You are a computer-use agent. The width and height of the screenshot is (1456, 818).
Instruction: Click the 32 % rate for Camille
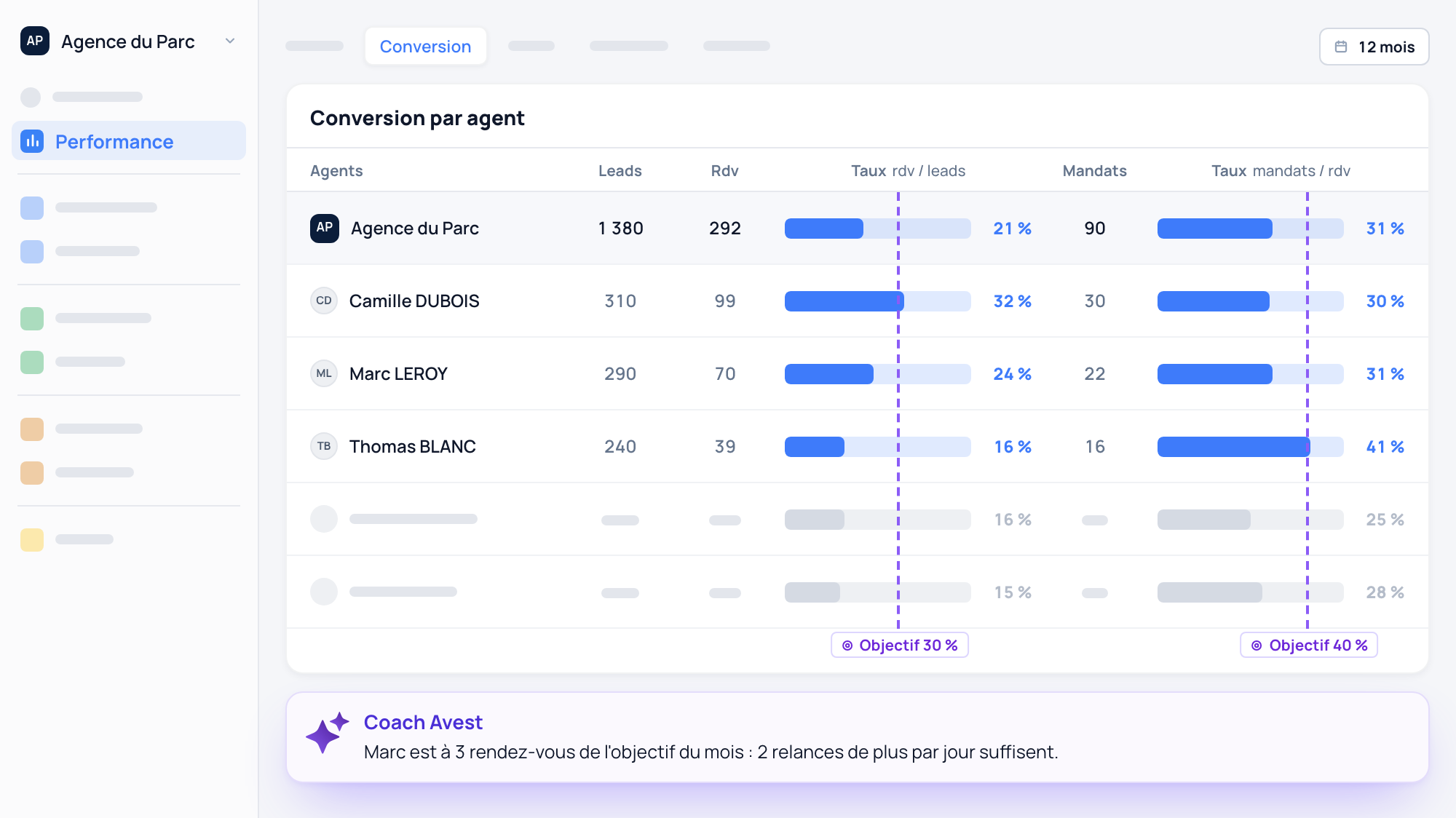(x=1013, y=301)
